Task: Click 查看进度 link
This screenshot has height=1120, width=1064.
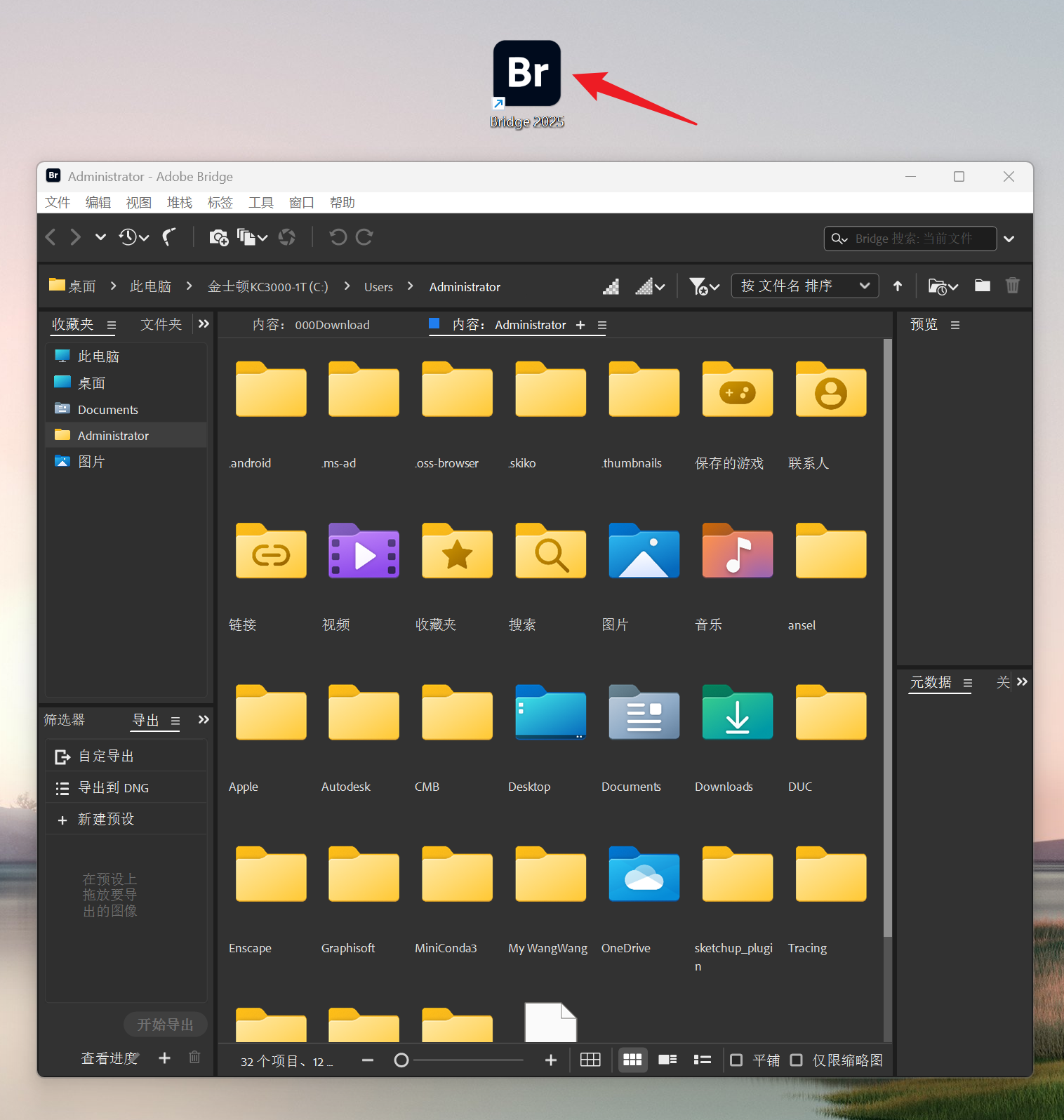Action: click(109, 1058)
